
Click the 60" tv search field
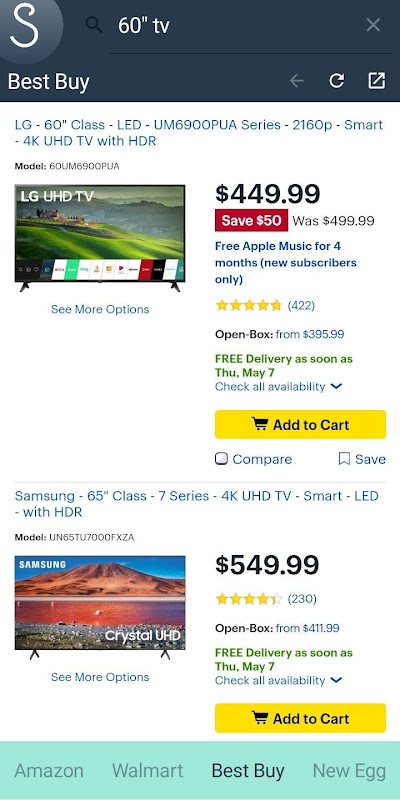pyautogui.click(x=240, y=26)
